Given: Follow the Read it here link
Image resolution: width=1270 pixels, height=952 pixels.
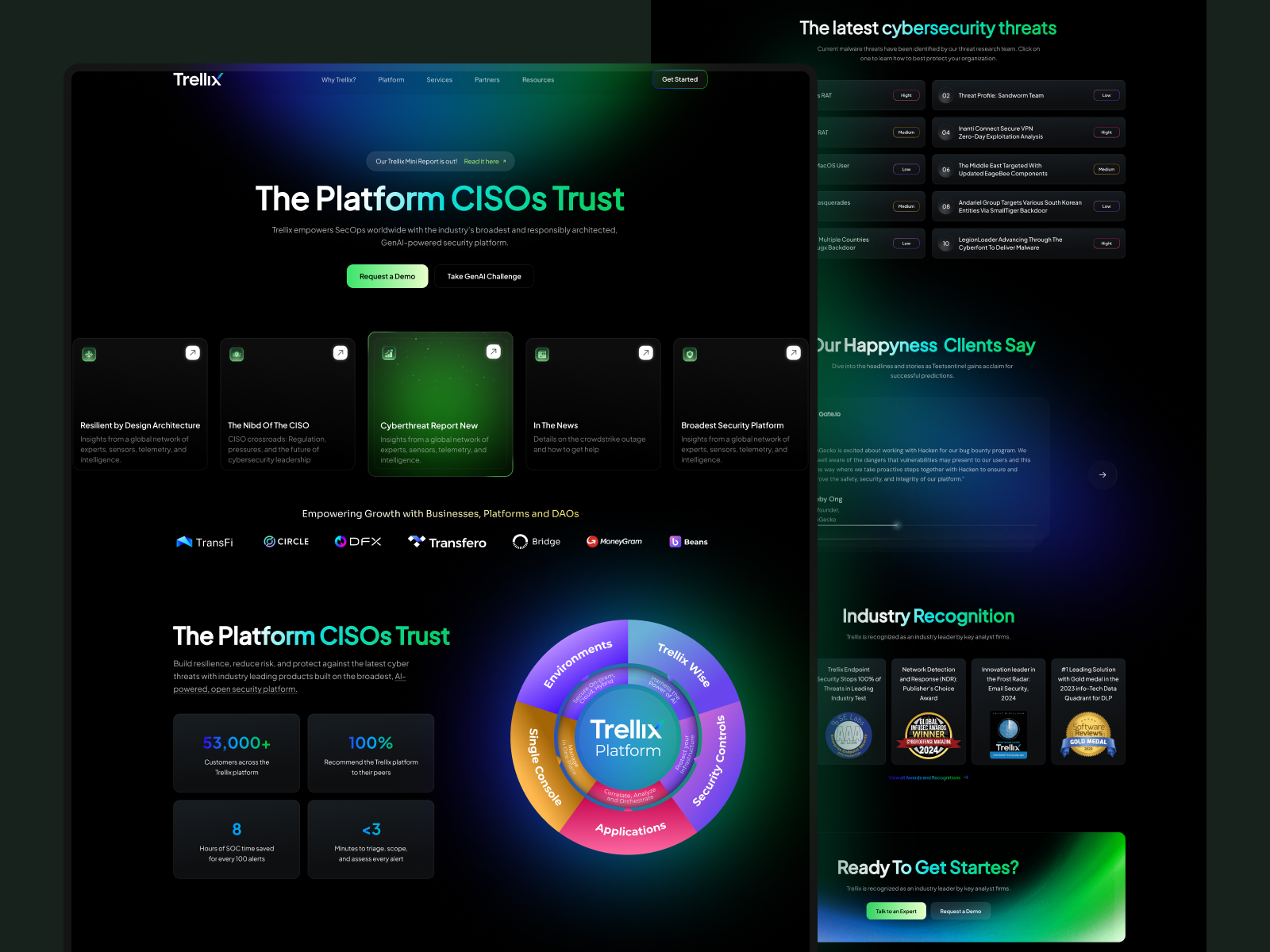Looking at the screenshot, I should tap(484, 162).
